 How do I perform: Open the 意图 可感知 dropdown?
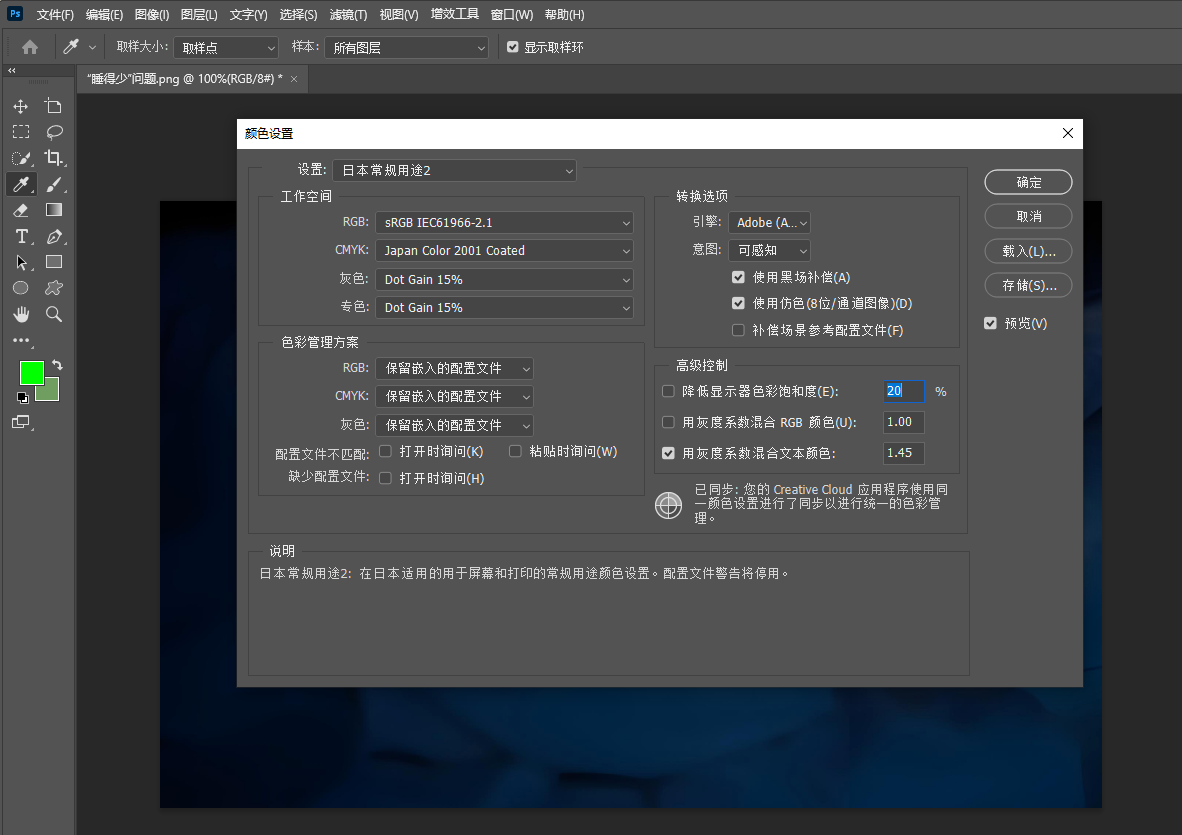click(770, 250)
